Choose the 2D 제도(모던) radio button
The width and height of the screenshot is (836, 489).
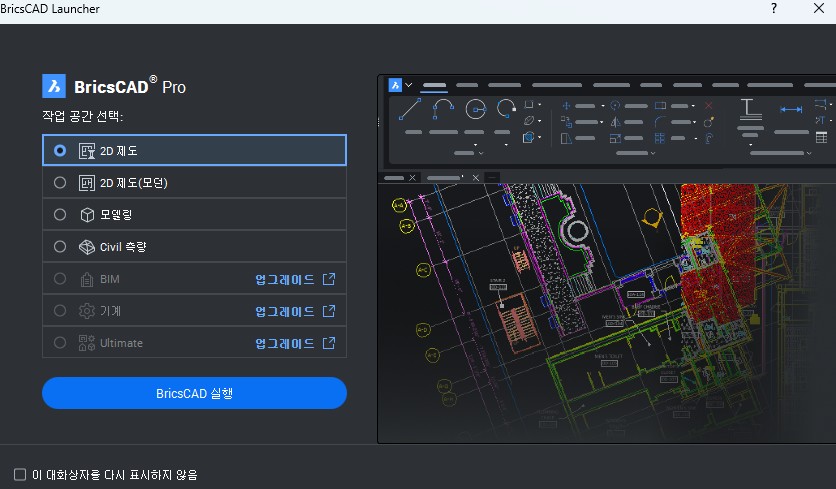click(60, 182)
